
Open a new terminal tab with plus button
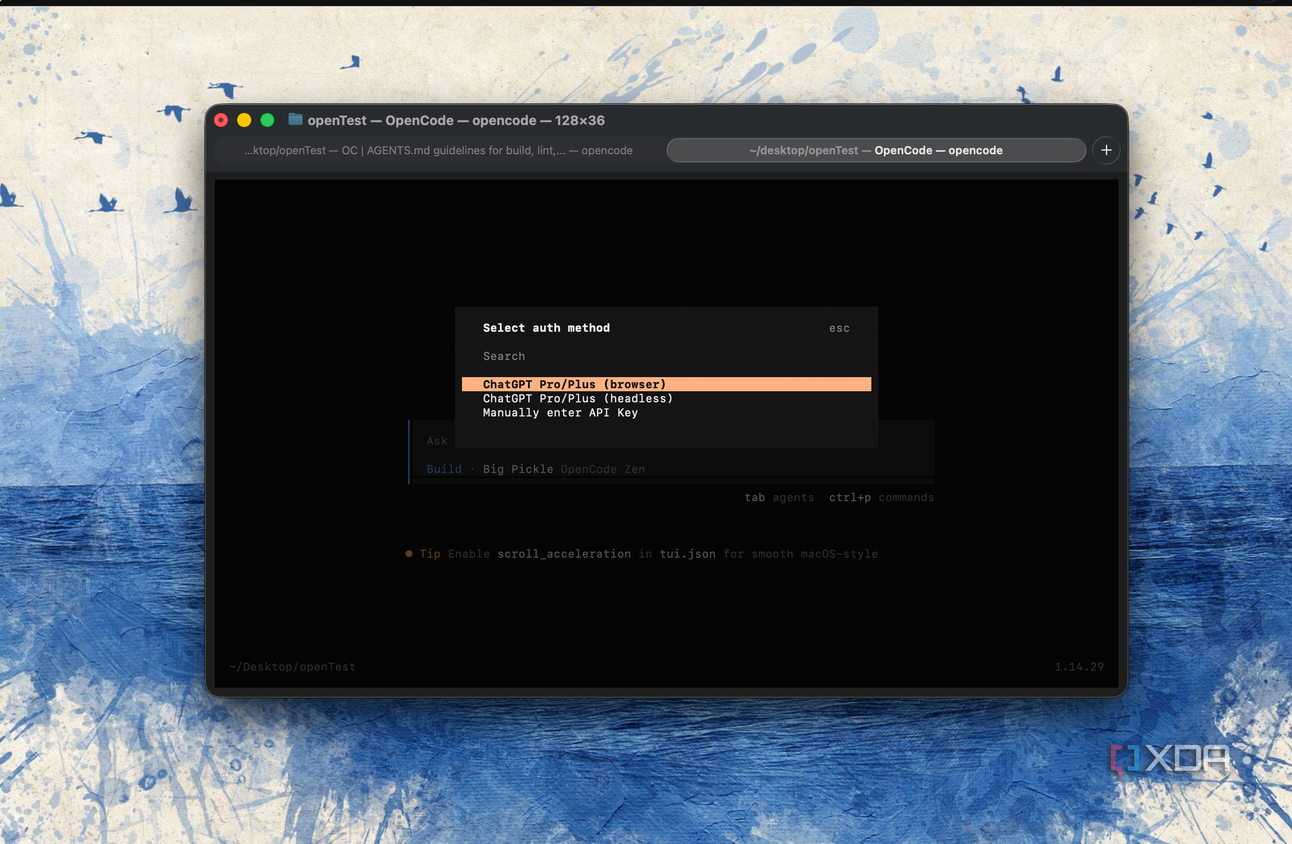1106,150
